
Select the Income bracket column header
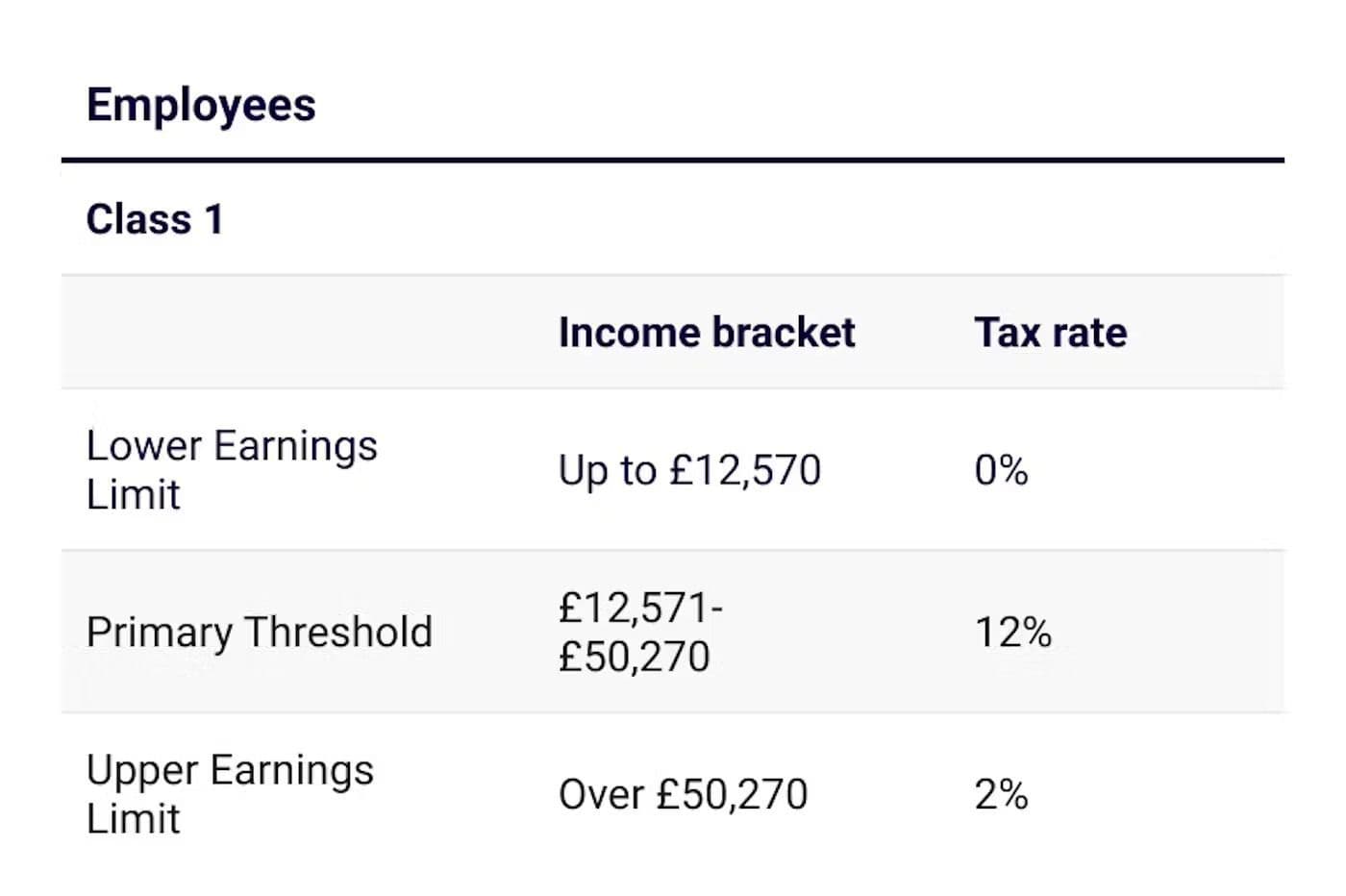[x=707, y=333]
